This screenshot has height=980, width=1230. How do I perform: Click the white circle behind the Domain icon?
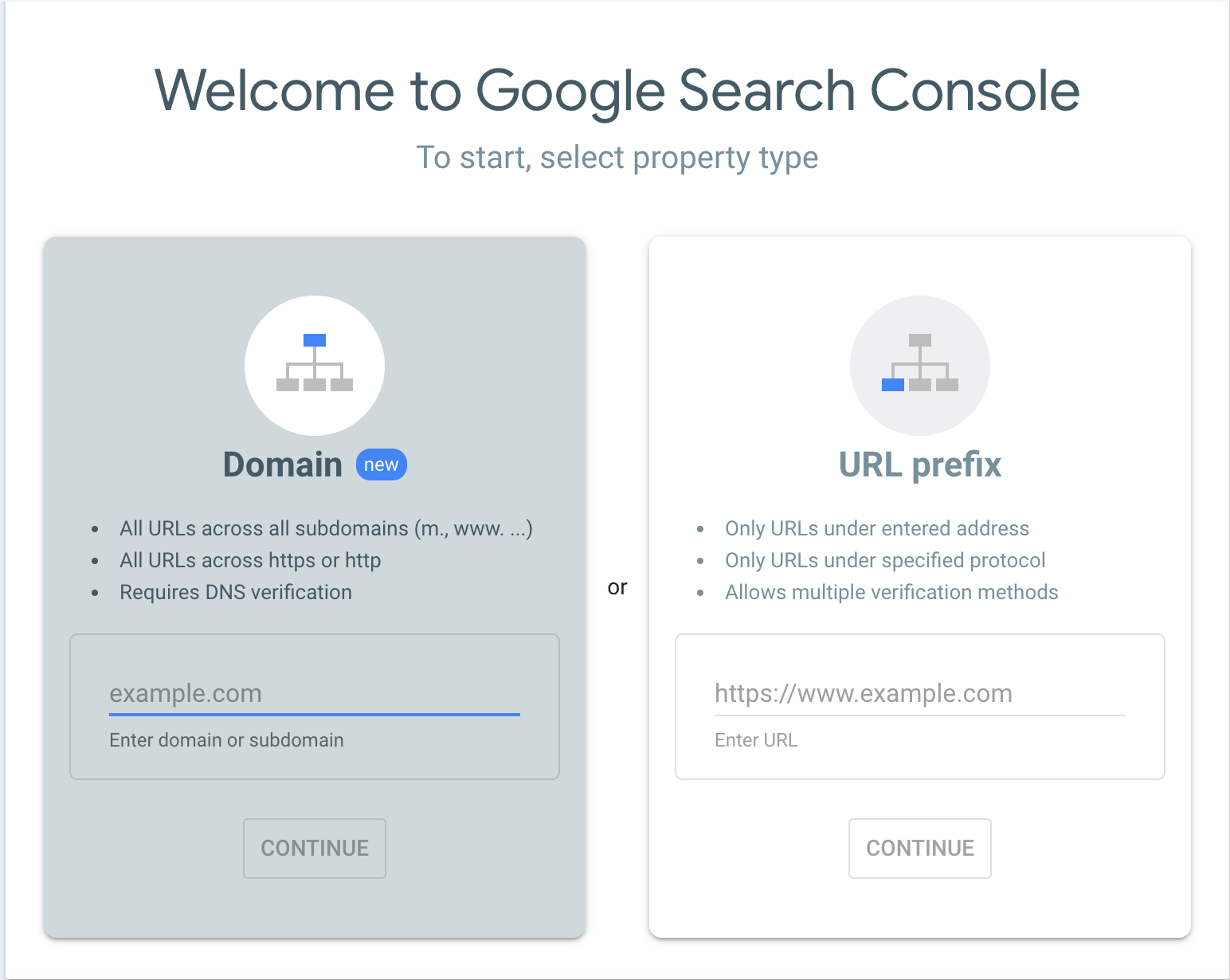tap(314, 365)
